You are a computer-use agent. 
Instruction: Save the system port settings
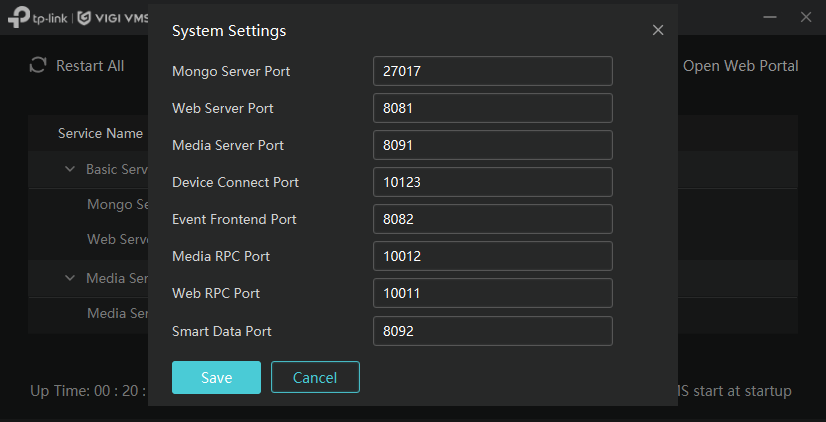(217, 377)
